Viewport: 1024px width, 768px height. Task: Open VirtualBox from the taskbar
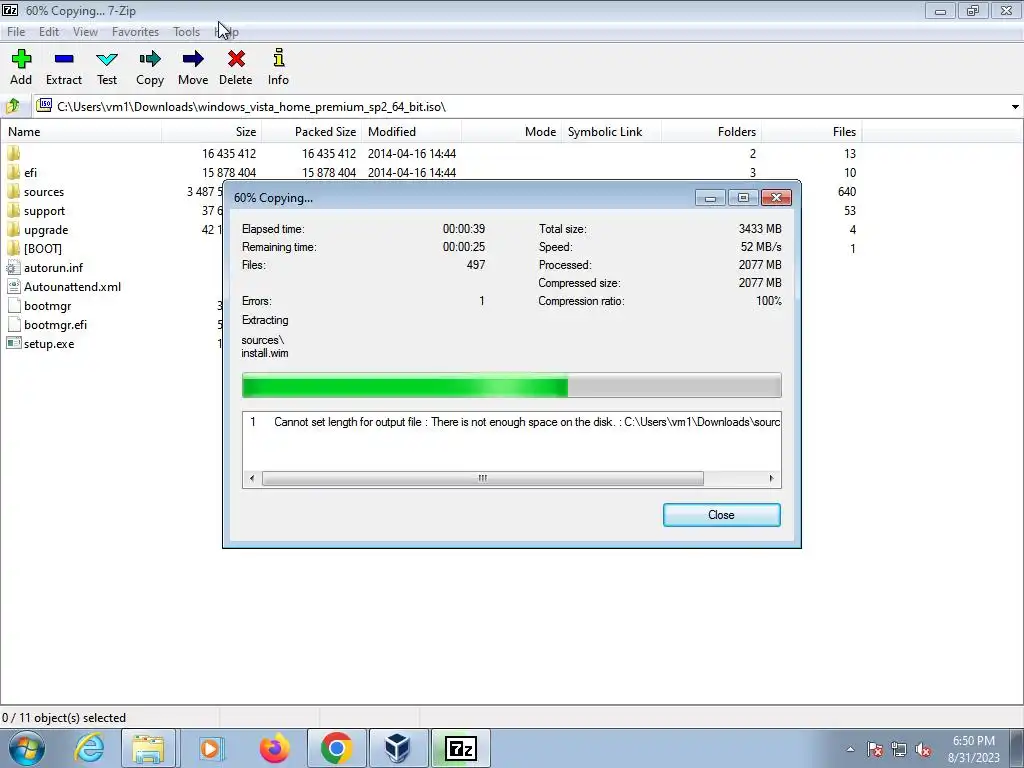(397, 748)
